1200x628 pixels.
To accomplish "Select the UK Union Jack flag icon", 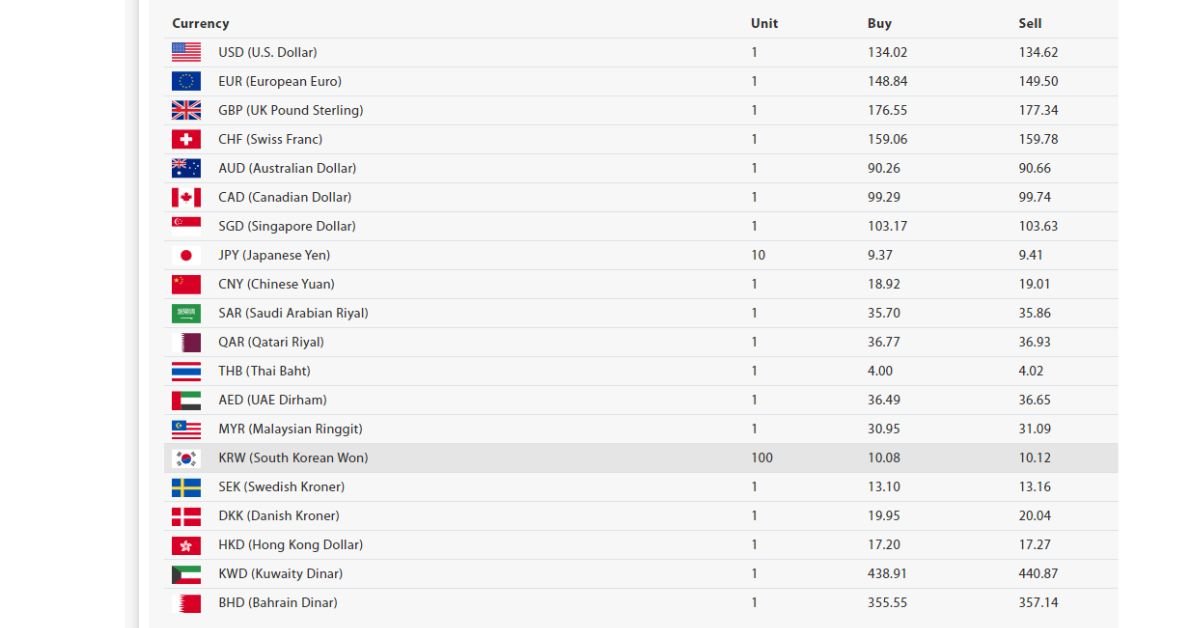I will [186, 110].
